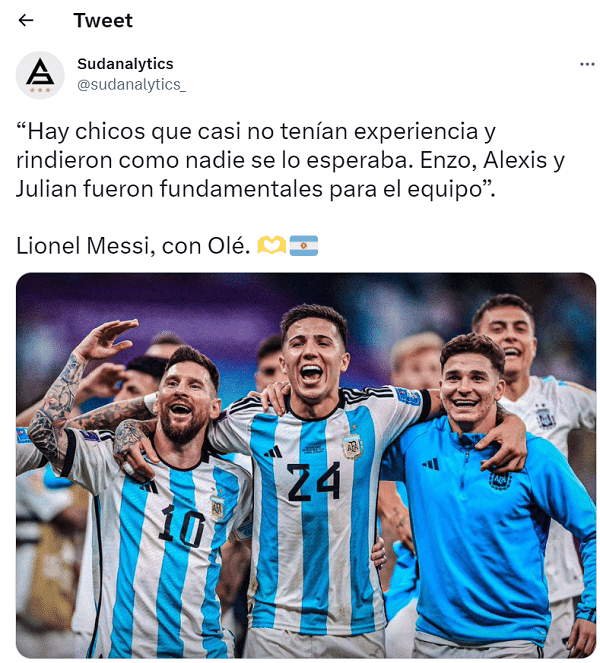Open the Sudanalytics profile avatar
Screen dimensions: 600x663
[x=40, y=75]
